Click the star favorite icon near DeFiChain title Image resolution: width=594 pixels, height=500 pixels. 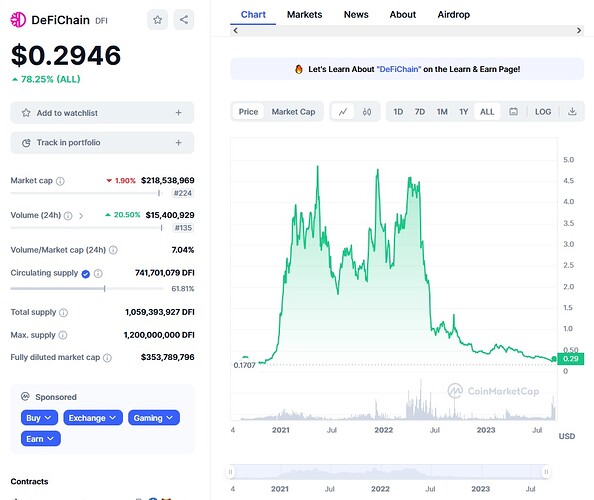click(x=158, y=20)
